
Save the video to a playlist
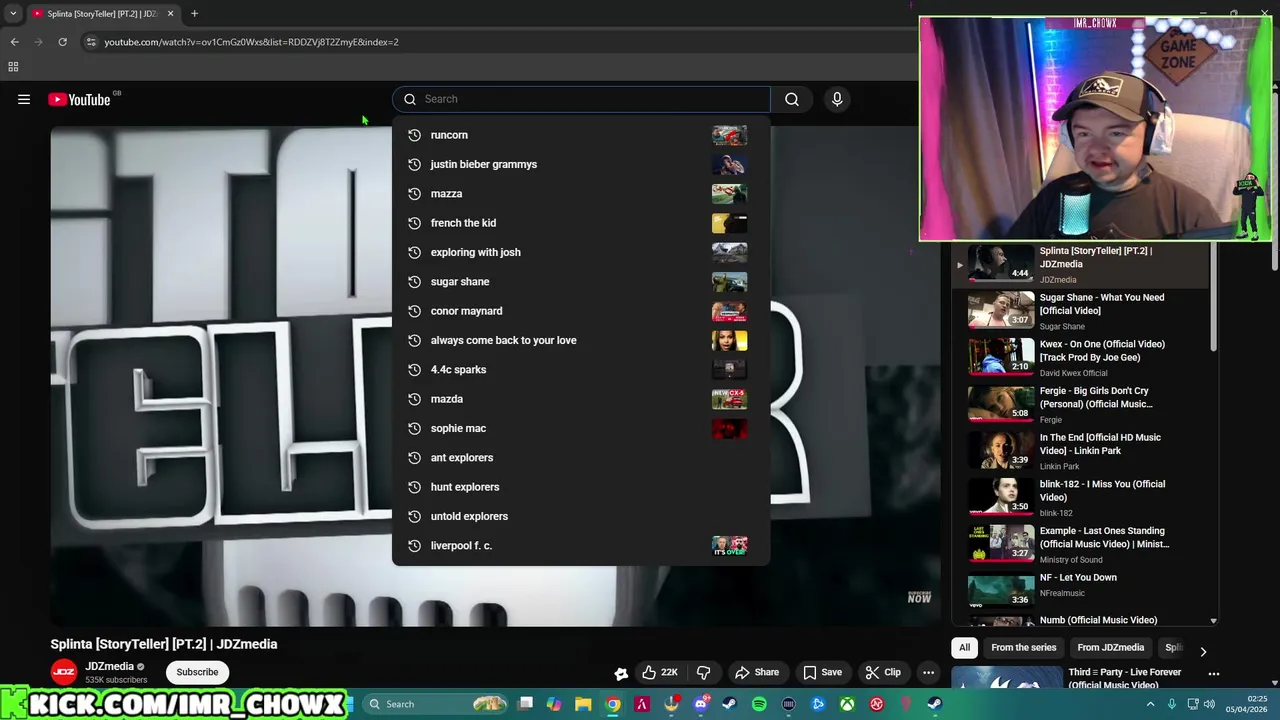point(823,672)
